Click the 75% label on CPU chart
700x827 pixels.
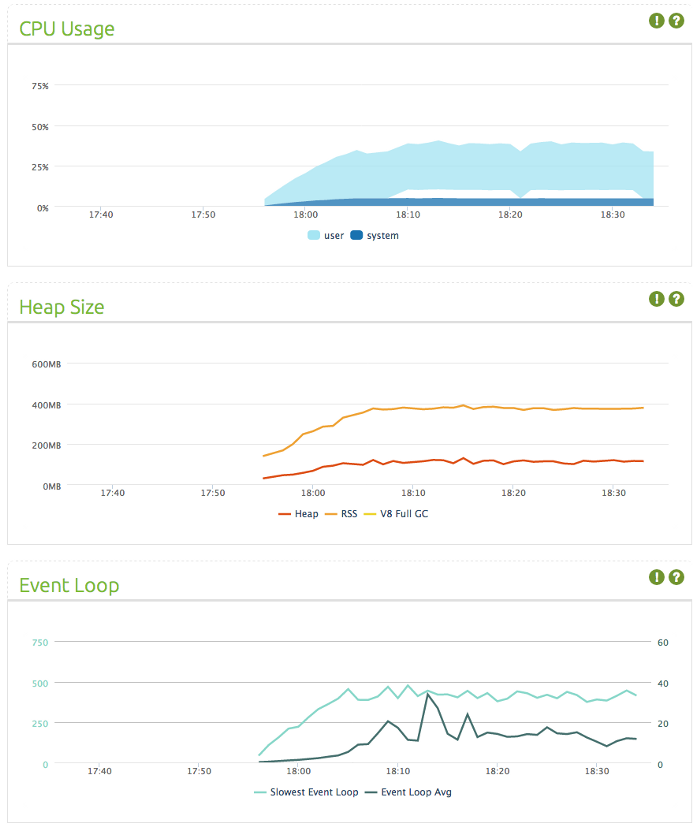click(40, 86)
